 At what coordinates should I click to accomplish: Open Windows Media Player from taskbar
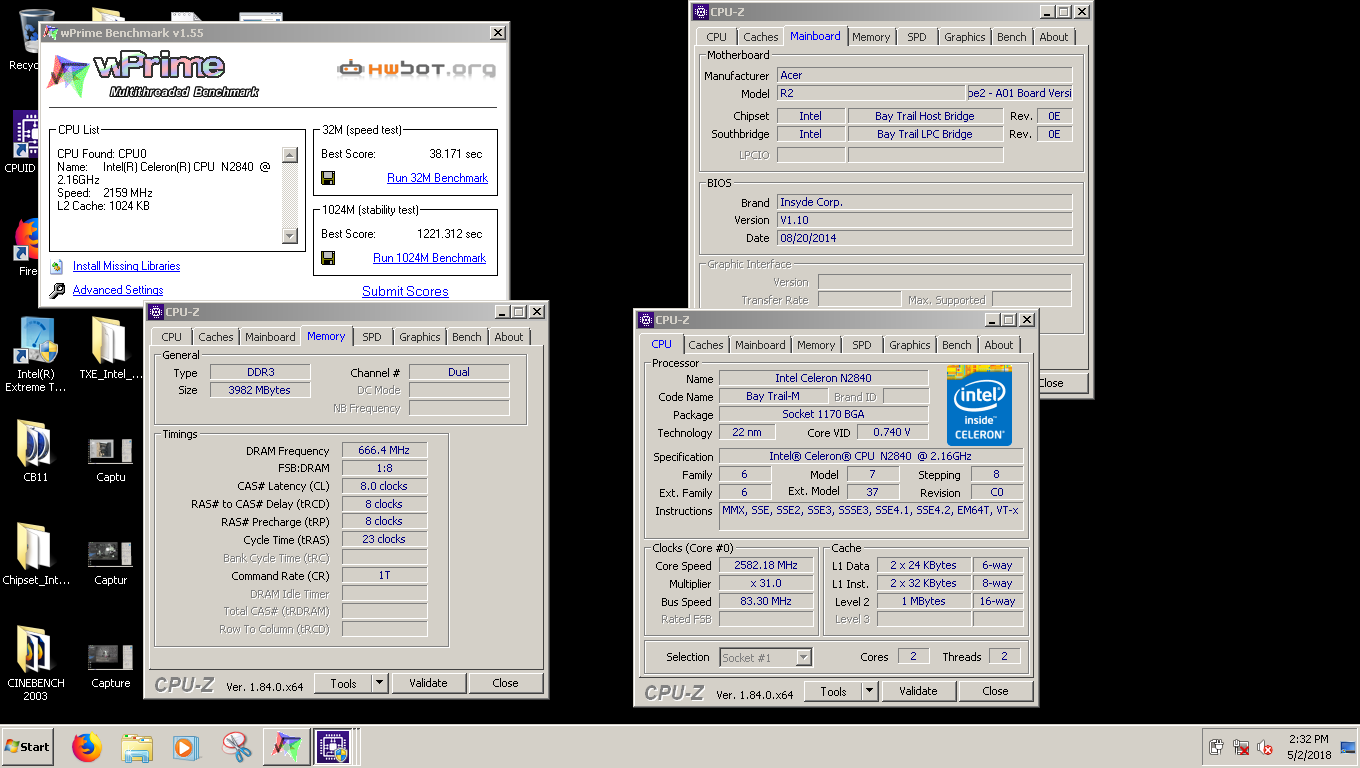click(185, 747)
